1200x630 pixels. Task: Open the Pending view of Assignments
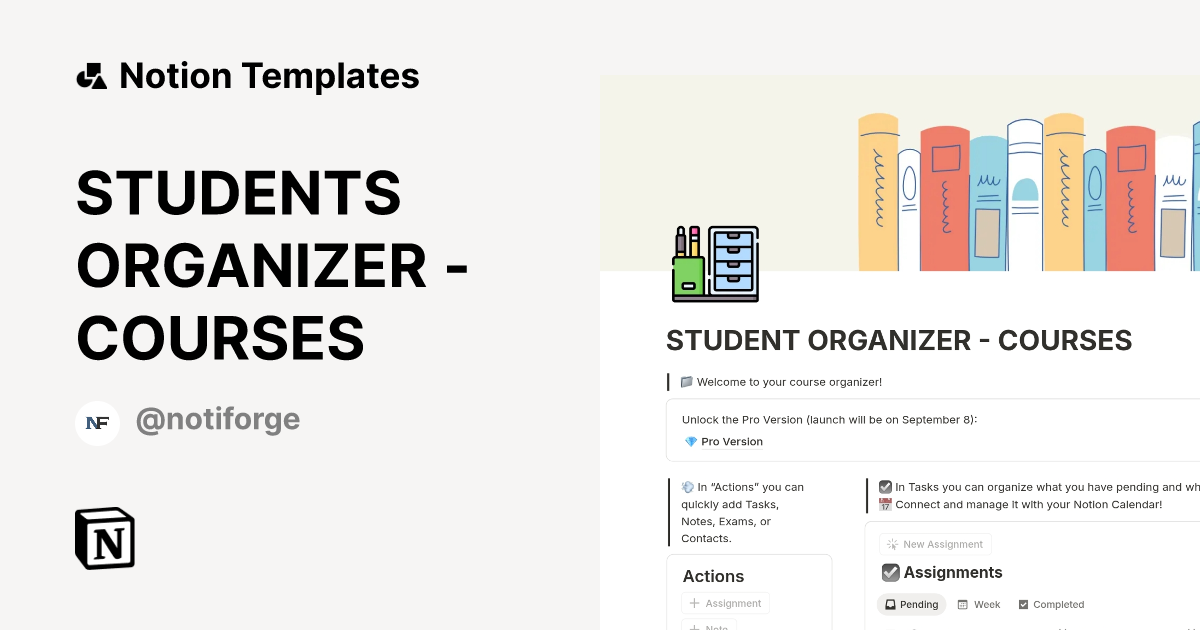click(x=911, y=604)
